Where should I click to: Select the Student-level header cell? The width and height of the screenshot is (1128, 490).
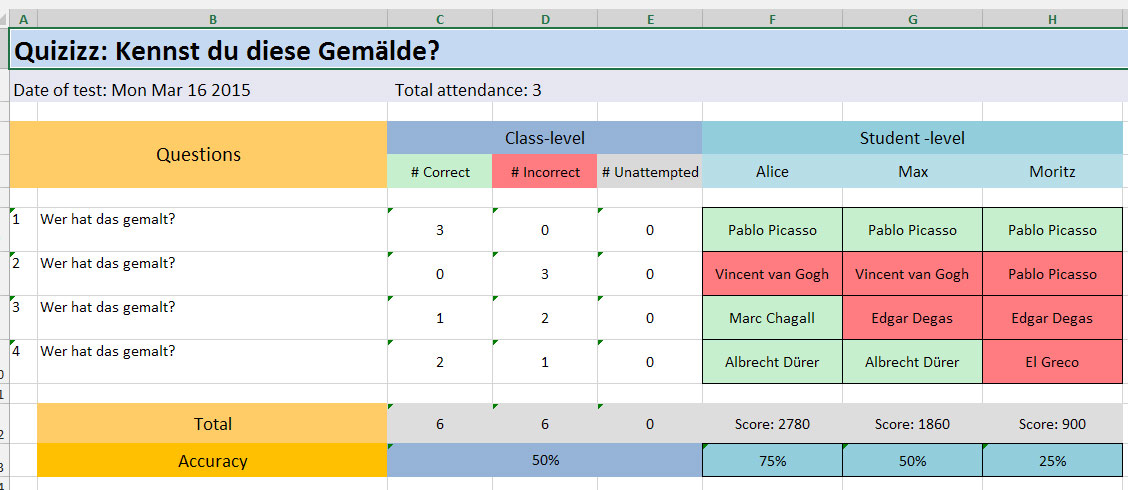tap(912, 138)
